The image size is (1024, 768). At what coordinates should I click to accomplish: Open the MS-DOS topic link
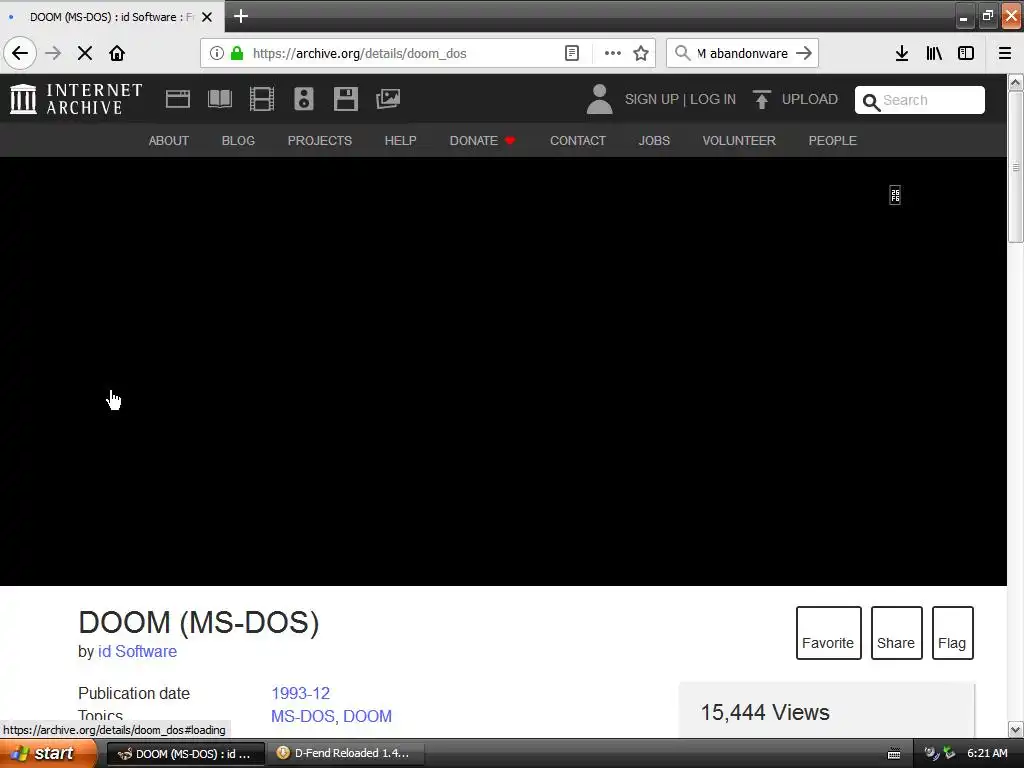tap(302, 716)
